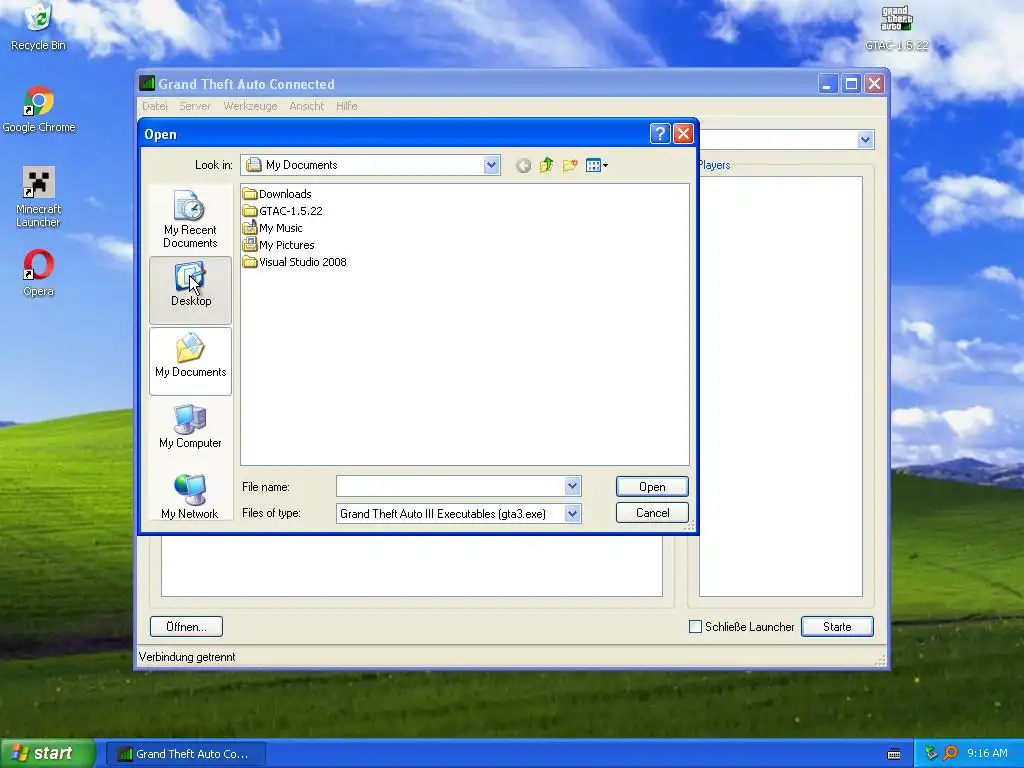Click the Verbindung getrennt status bar text

pos(187,657)
